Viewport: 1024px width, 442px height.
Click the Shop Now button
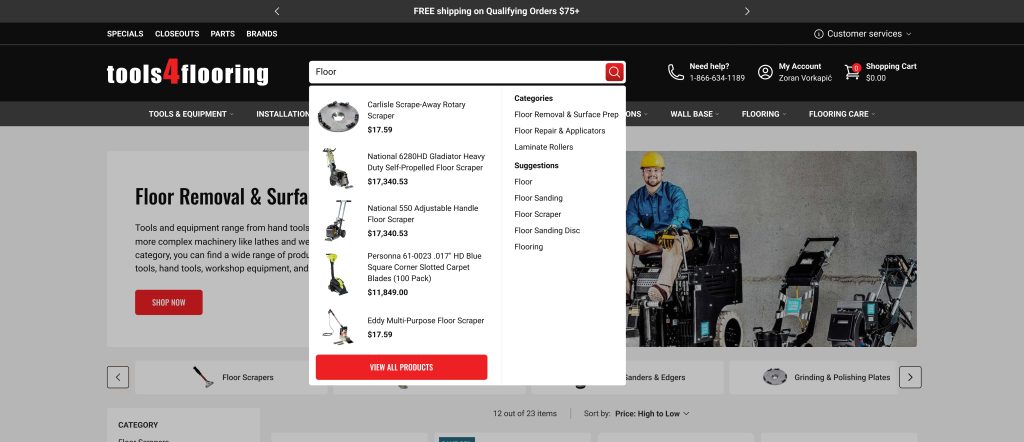(168, 302)
